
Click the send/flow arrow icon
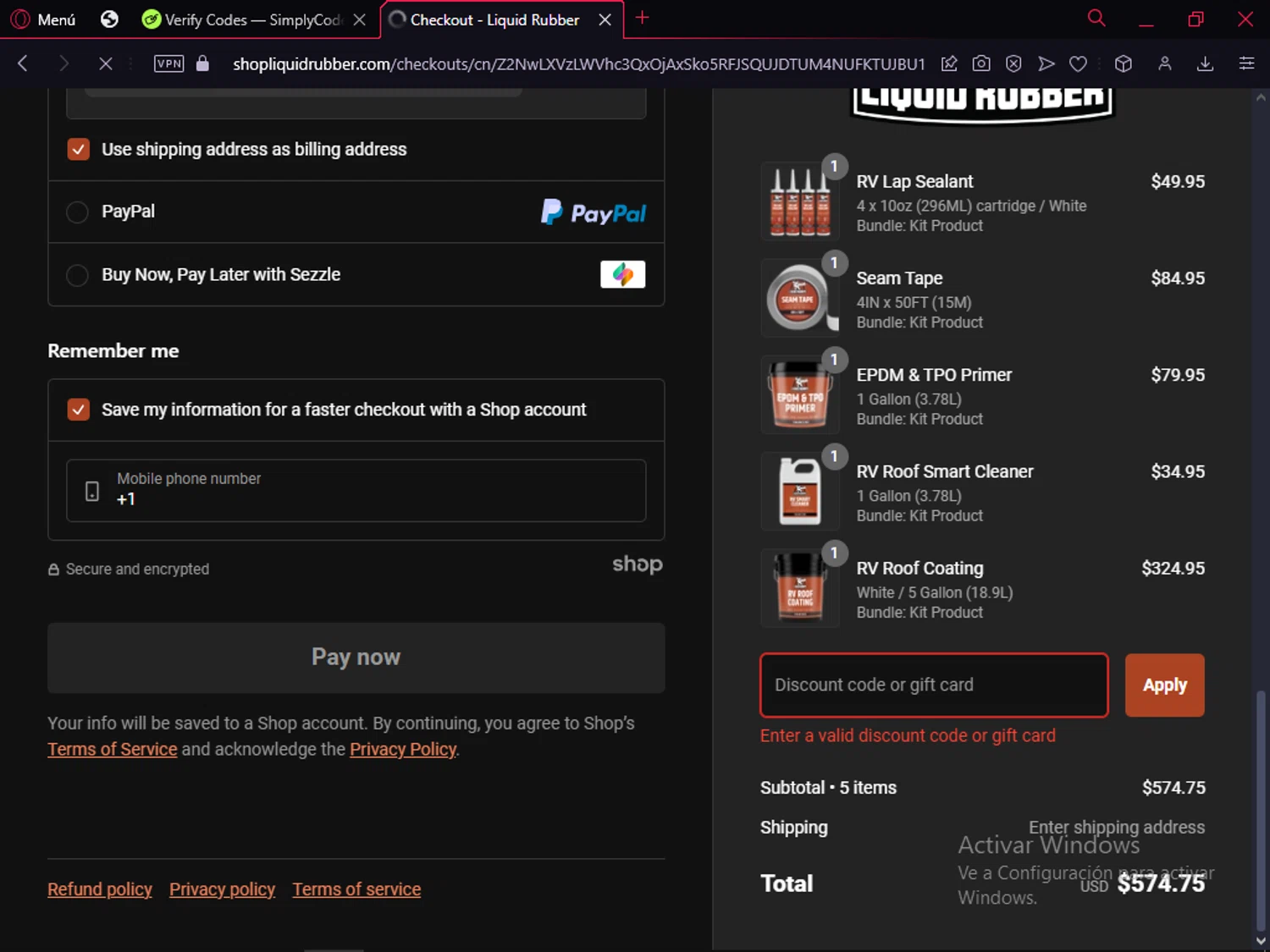coord(1046,63)
